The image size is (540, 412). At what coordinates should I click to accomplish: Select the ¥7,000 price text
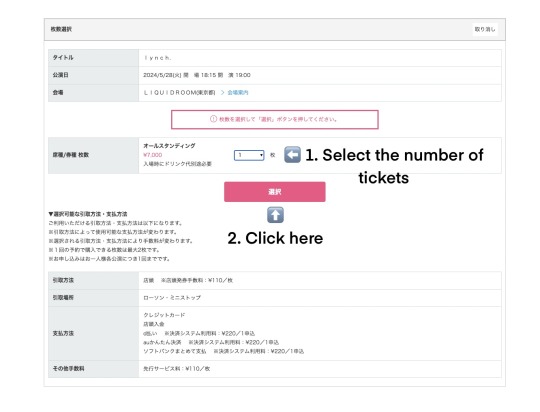[153, 155]
